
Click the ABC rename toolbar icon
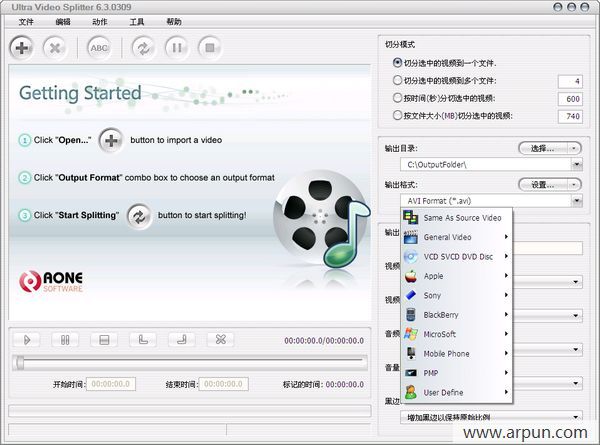[x=99, y=48]
